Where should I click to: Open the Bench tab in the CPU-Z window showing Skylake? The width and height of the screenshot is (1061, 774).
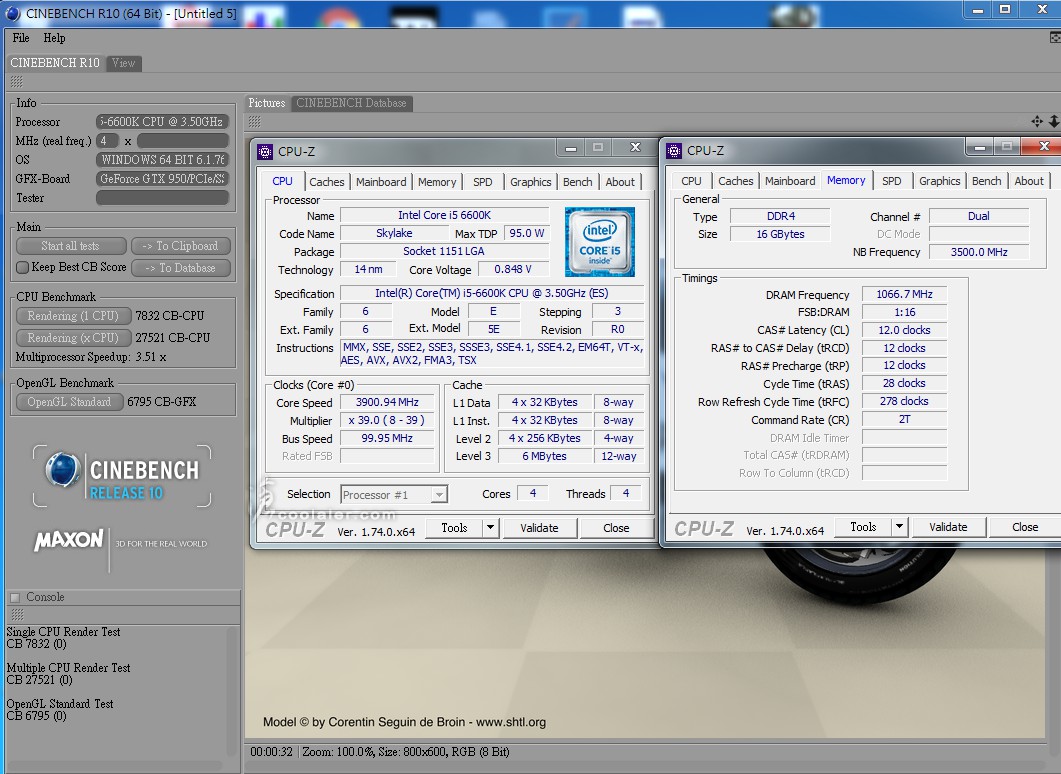click(x=577, y=181)
